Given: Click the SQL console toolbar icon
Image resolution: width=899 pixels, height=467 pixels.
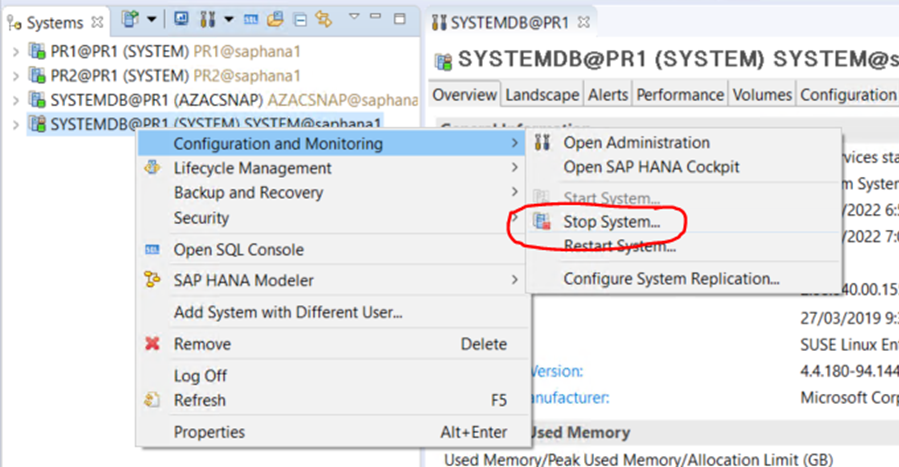Looking at the screenshot, I should [x=251, y=20].
